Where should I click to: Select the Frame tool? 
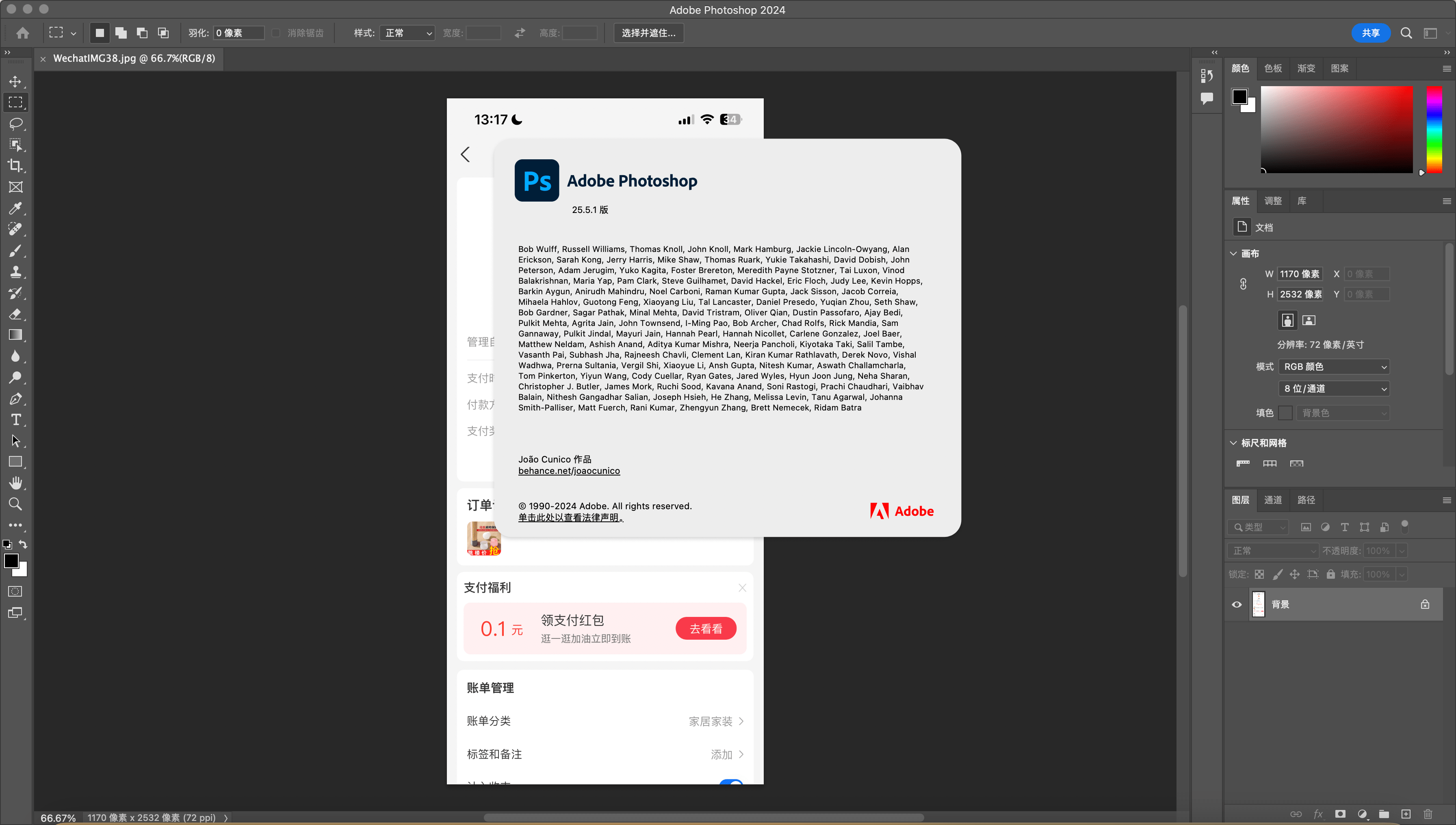15,187
